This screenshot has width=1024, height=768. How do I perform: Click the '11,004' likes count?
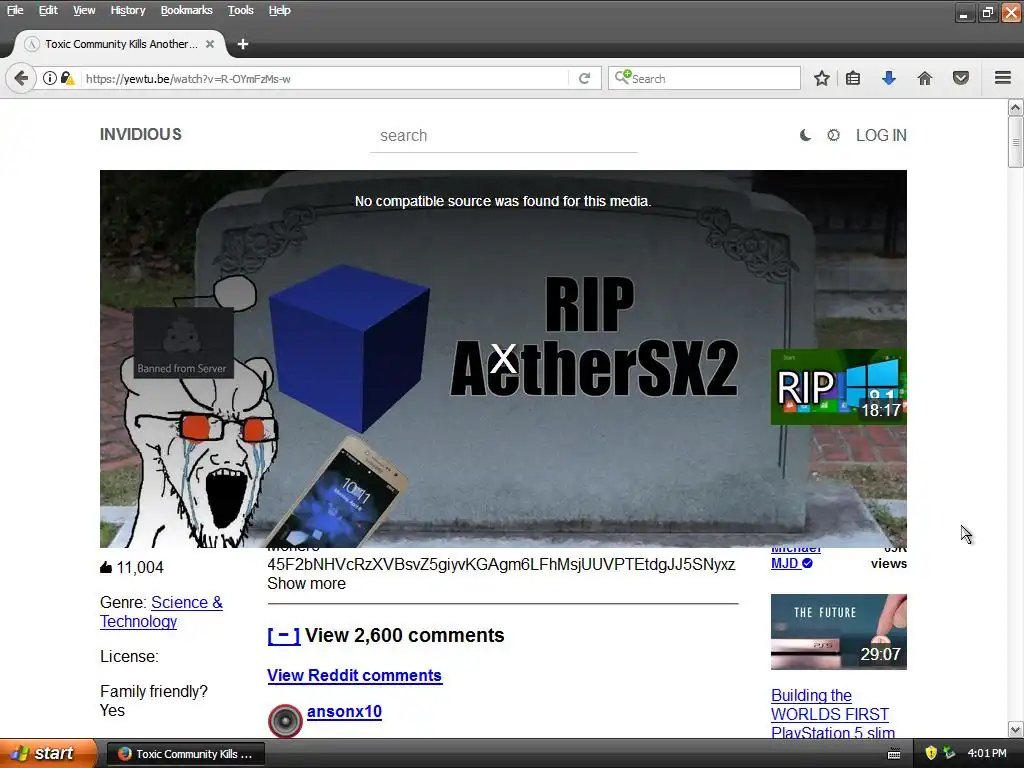click(140, 568)
